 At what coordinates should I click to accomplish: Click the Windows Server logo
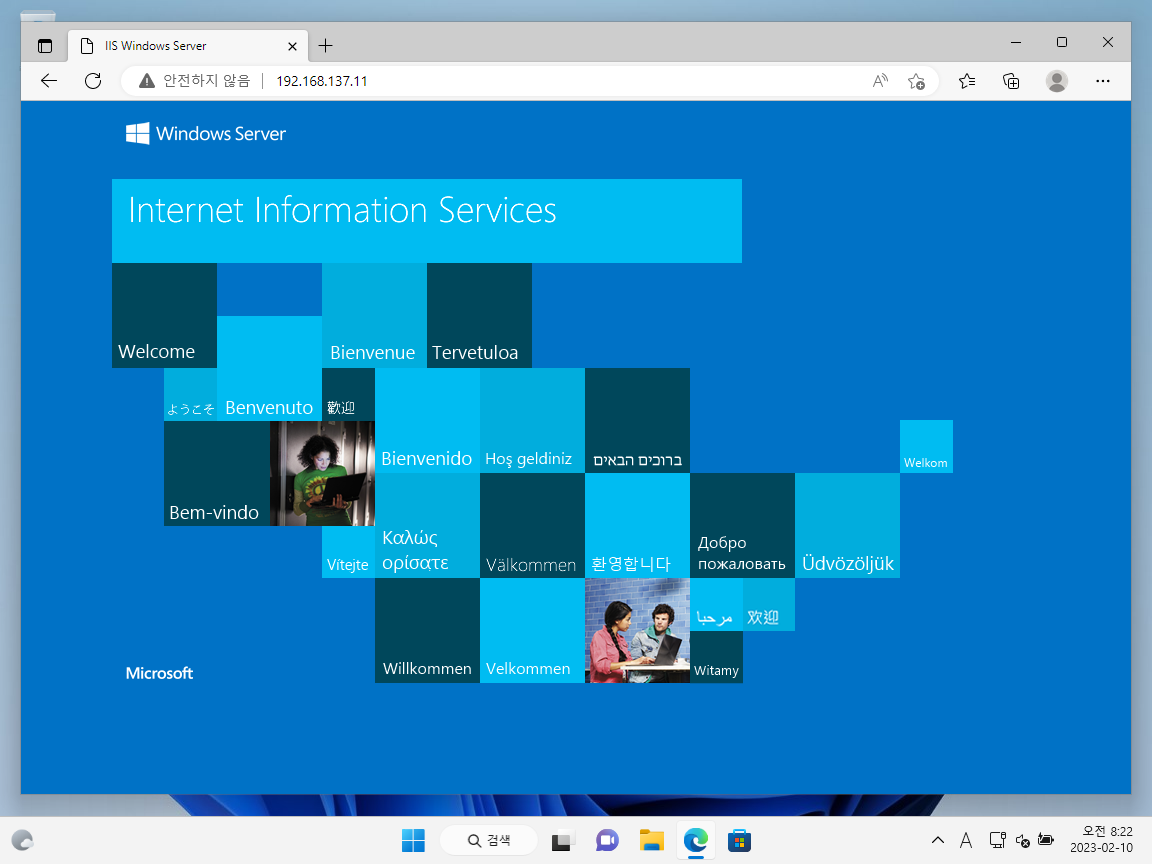[206, 134]
